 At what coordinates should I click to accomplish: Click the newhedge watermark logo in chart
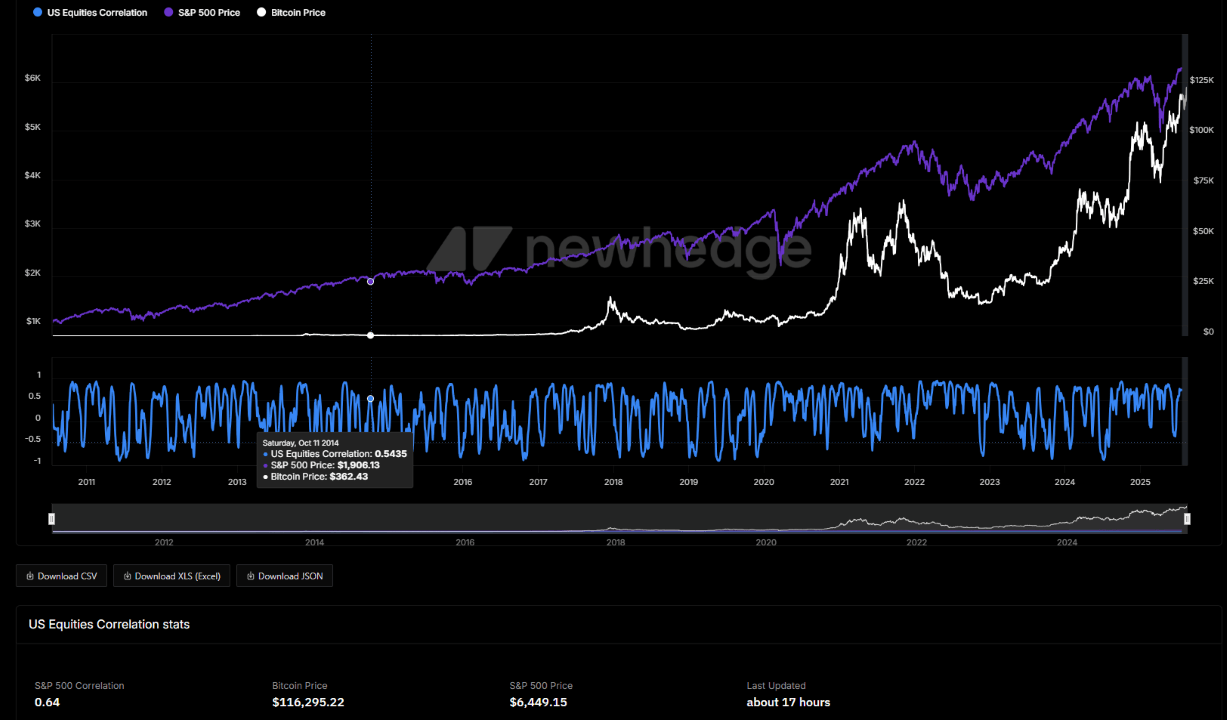[470, 249]
